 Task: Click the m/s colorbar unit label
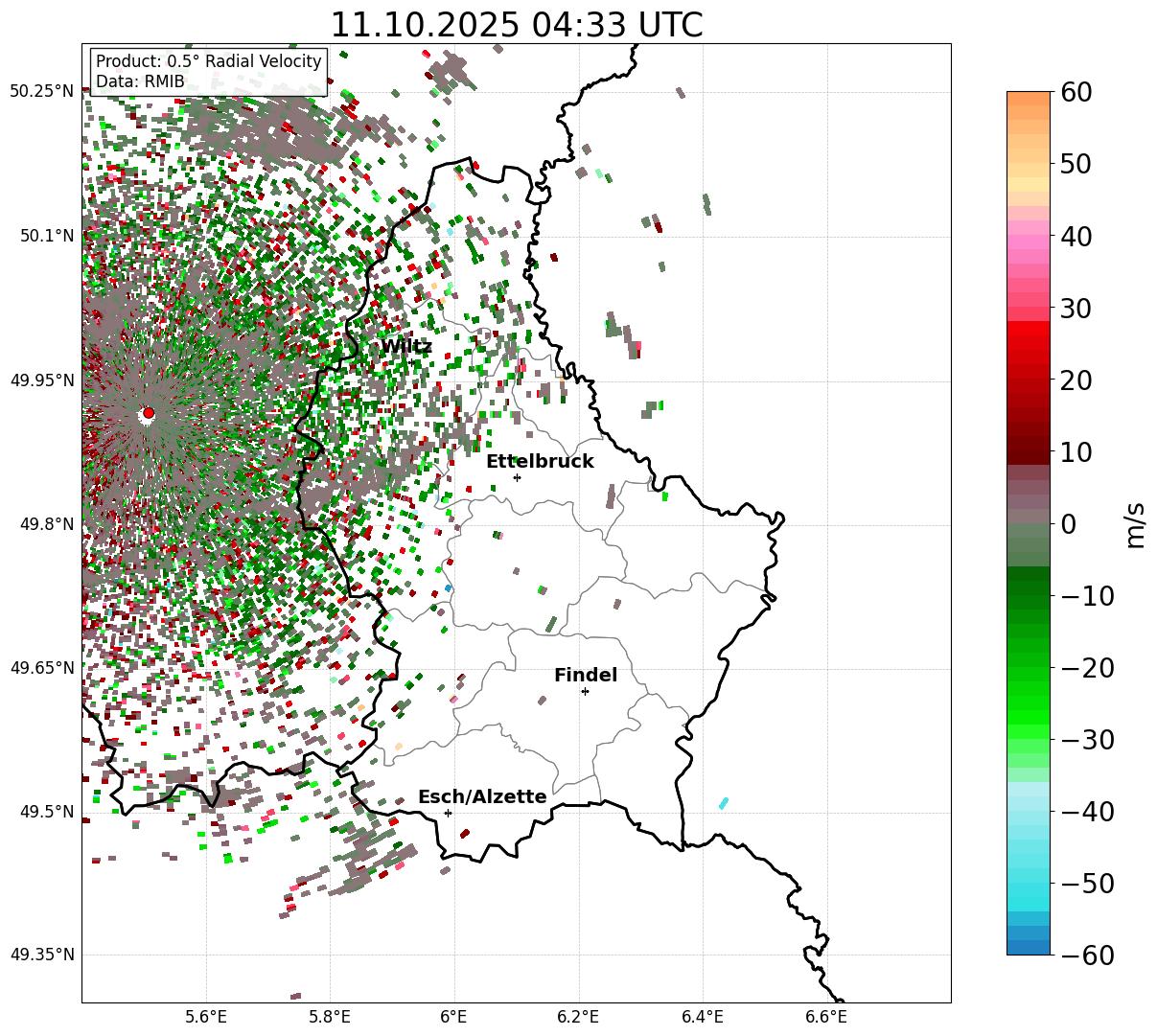click(x=1135, y=523)
